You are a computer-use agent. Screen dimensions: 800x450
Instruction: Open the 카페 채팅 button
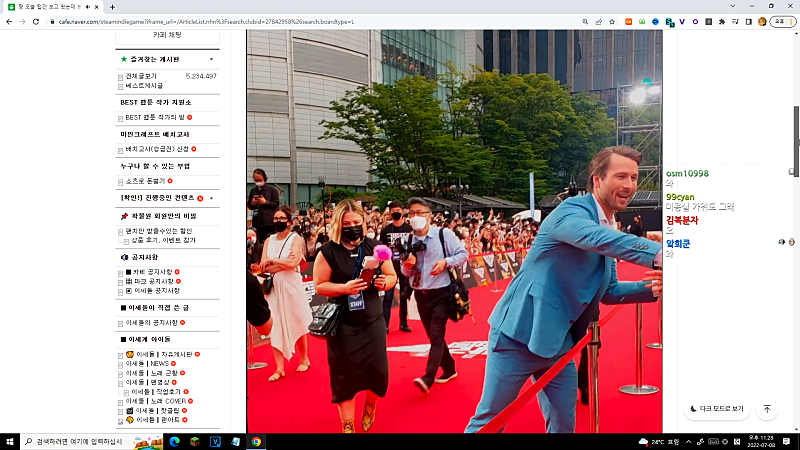pyautogui.click(x=167, y=35)
